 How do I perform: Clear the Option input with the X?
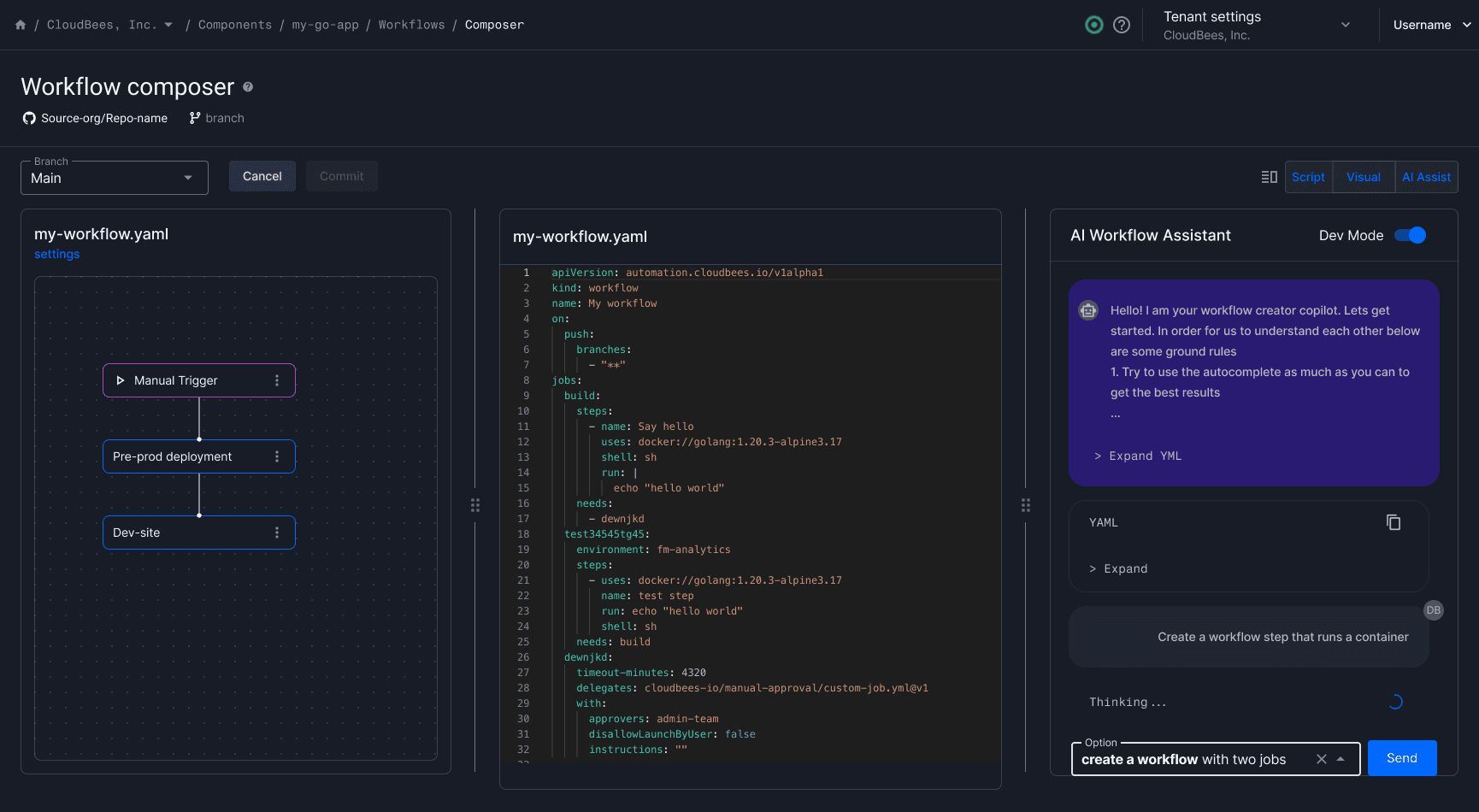pyautogui.click(x=1322, y=759)
